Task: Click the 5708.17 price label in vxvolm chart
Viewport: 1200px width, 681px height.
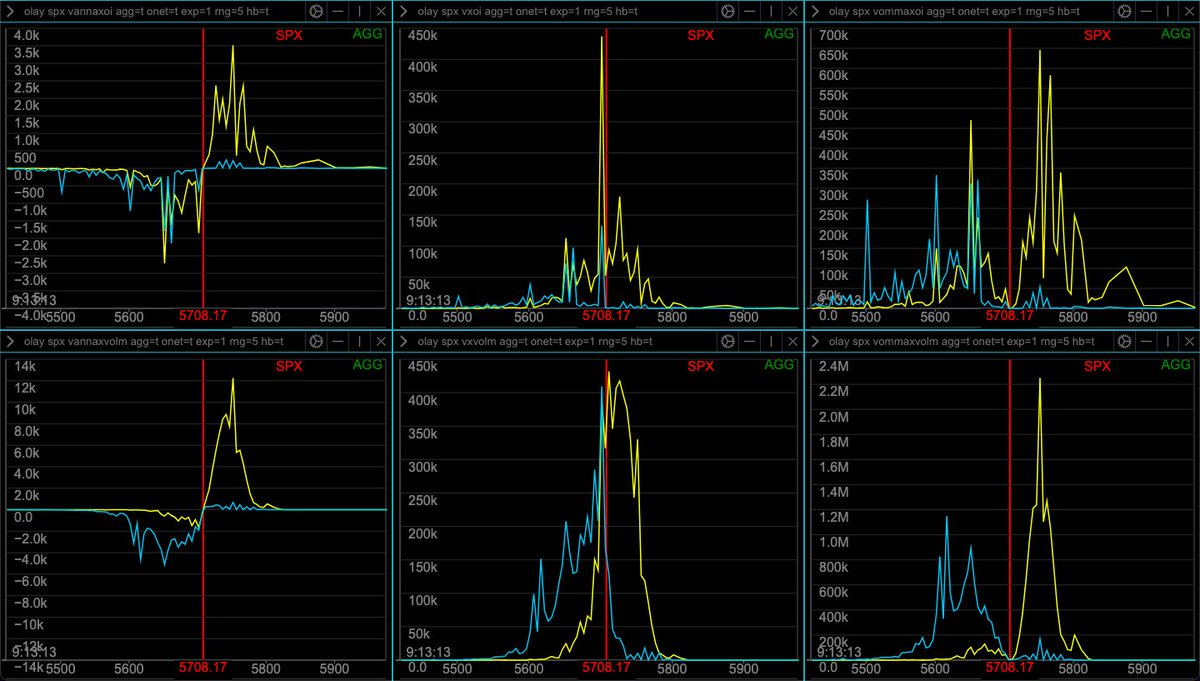Action: (606, 667)
